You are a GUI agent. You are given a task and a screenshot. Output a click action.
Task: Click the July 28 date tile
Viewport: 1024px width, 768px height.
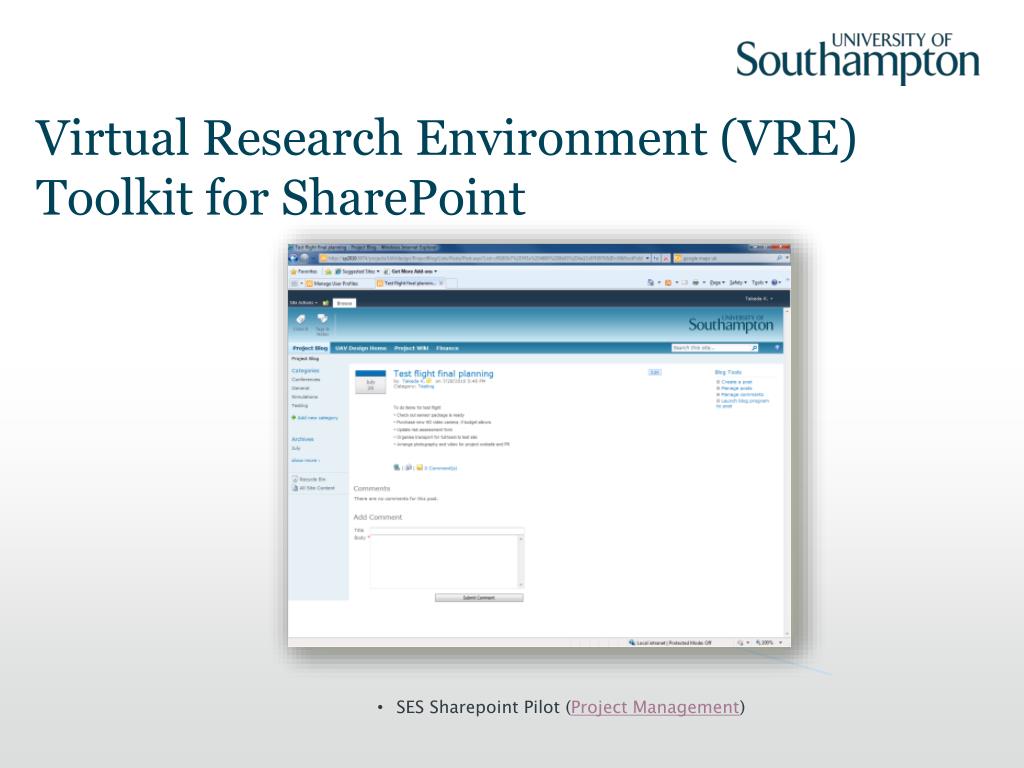coord(370,382)
